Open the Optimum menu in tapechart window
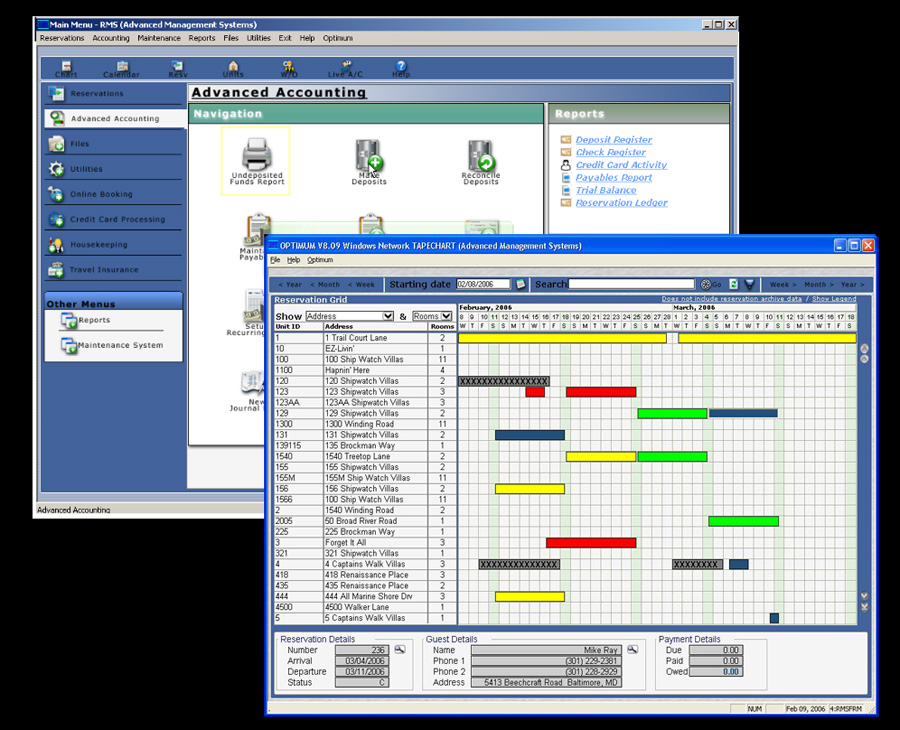This screenshot has width=900, height=730. point(320,260)
